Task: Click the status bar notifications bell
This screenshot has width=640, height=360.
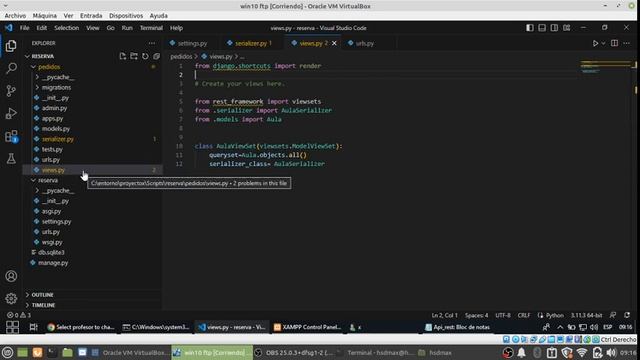Action: [627, 315]
